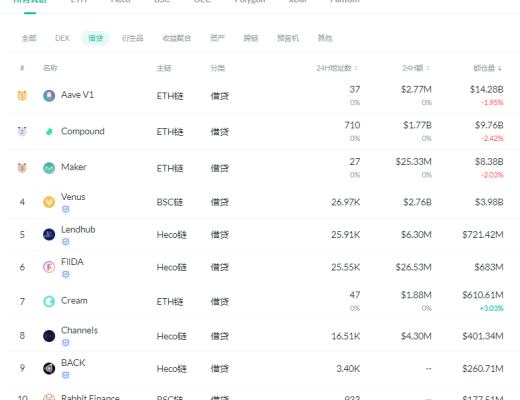
Task: Click the $26.53M 24H amount for FIIDA
Action: (x=413, y=267)
